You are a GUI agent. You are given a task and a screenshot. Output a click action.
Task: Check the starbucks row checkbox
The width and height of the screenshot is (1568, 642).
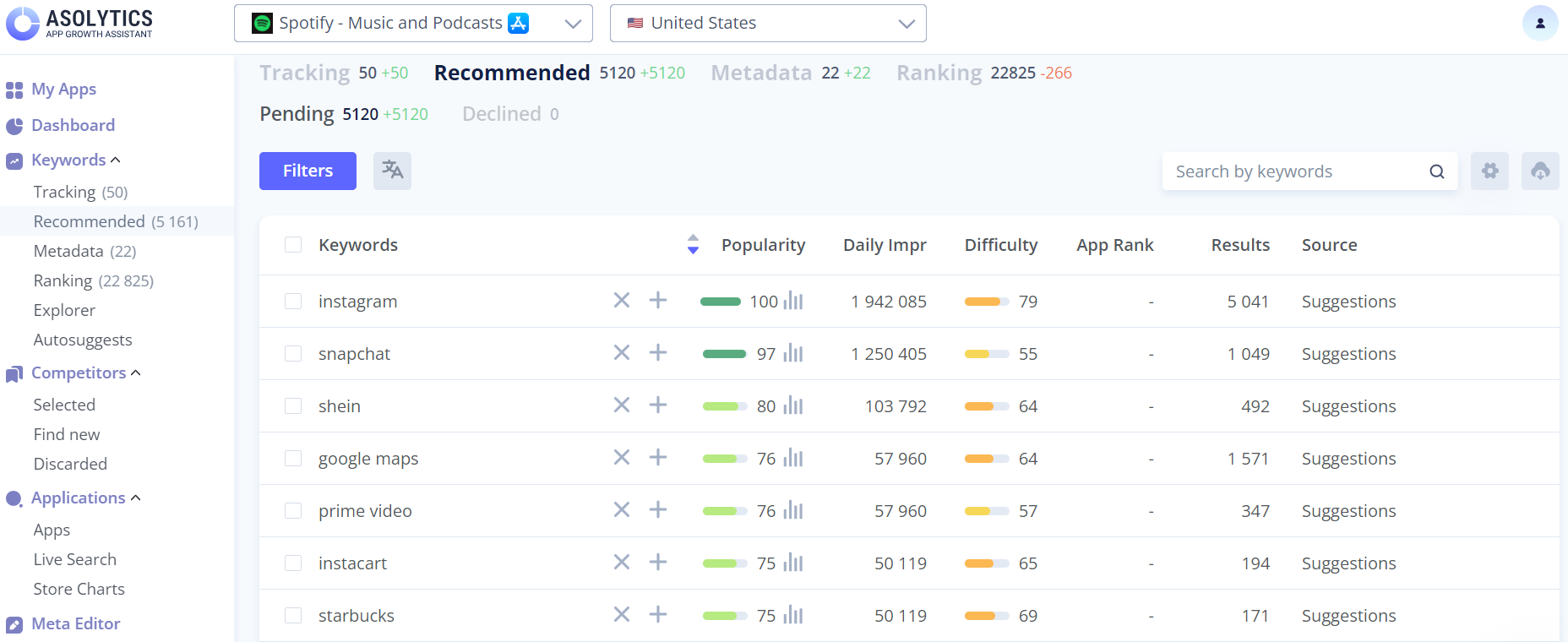coord(293,616)
